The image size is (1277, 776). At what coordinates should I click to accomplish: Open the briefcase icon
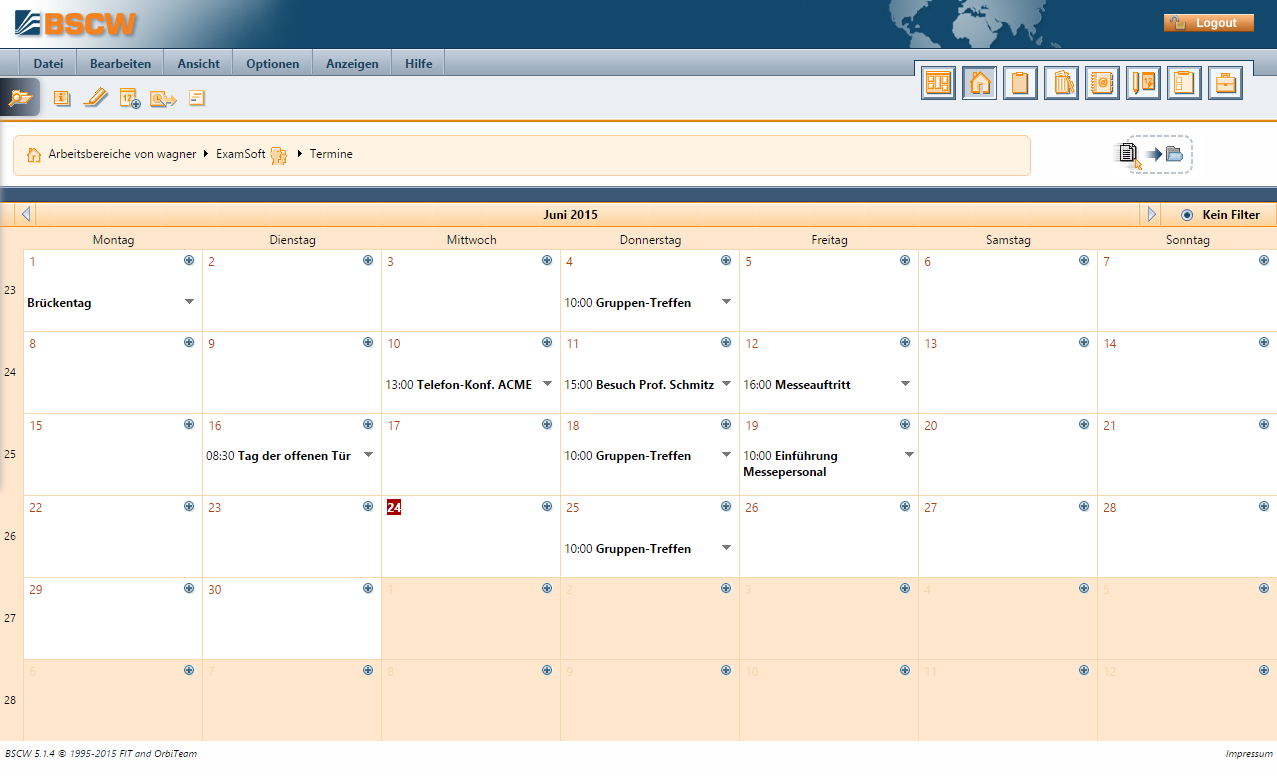1225,83
